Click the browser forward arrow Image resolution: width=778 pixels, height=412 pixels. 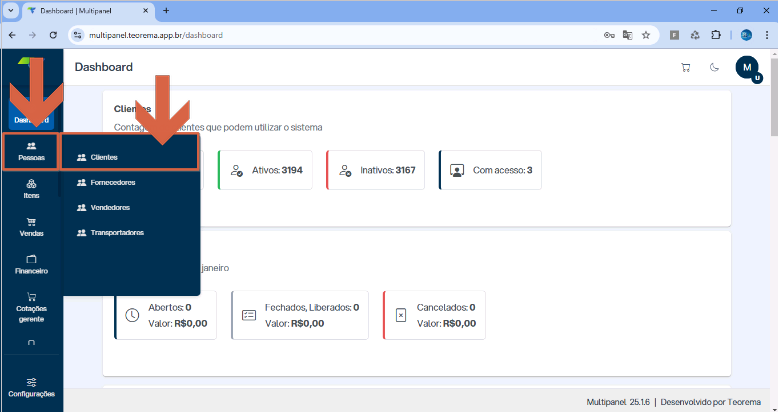pyautogui.click(x=32, y=35)
